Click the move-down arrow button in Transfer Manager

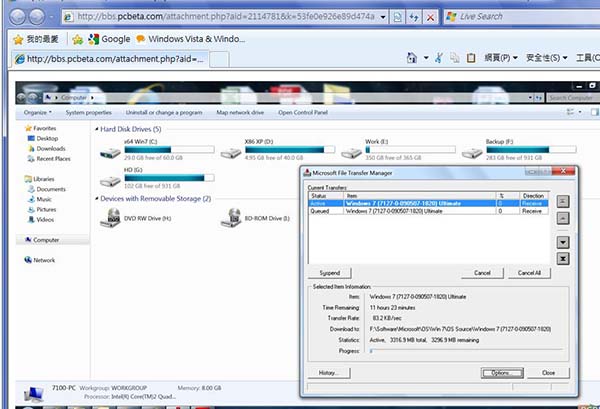click(x=562, y=242)
